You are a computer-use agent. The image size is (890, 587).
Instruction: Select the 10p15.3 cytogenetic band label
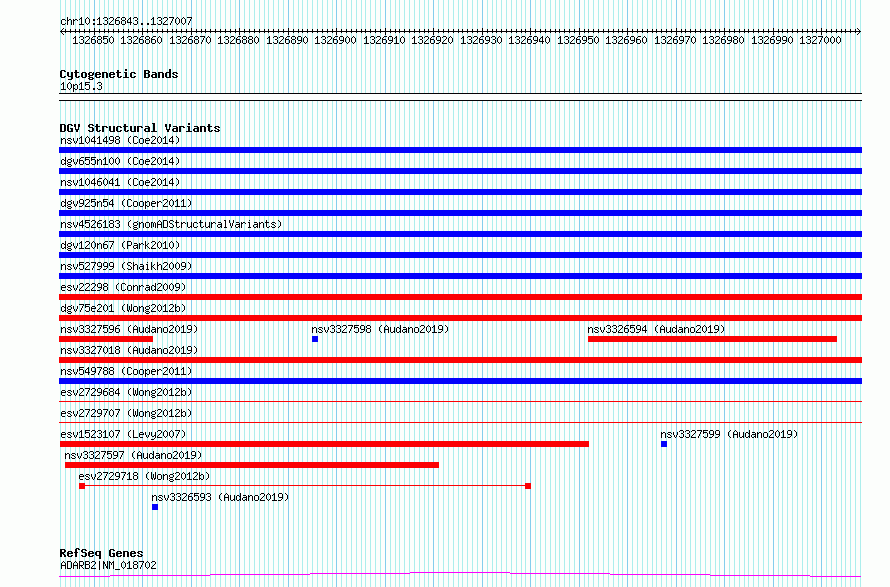coord(81,86)
